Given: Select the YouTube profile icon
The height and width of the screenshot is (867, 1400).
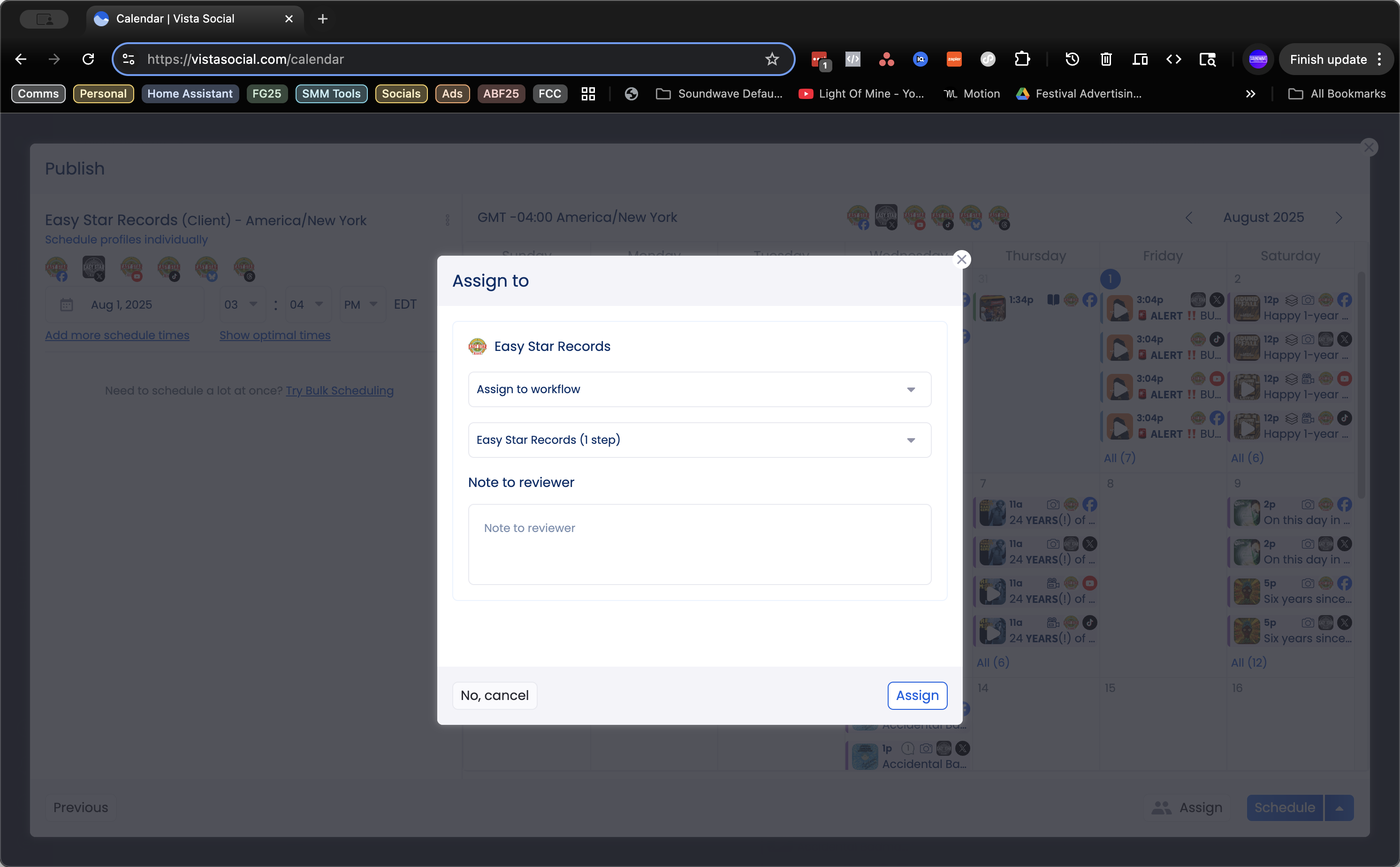Looking at the screenshot, I should pyautogui.click(x=133, y=268).
